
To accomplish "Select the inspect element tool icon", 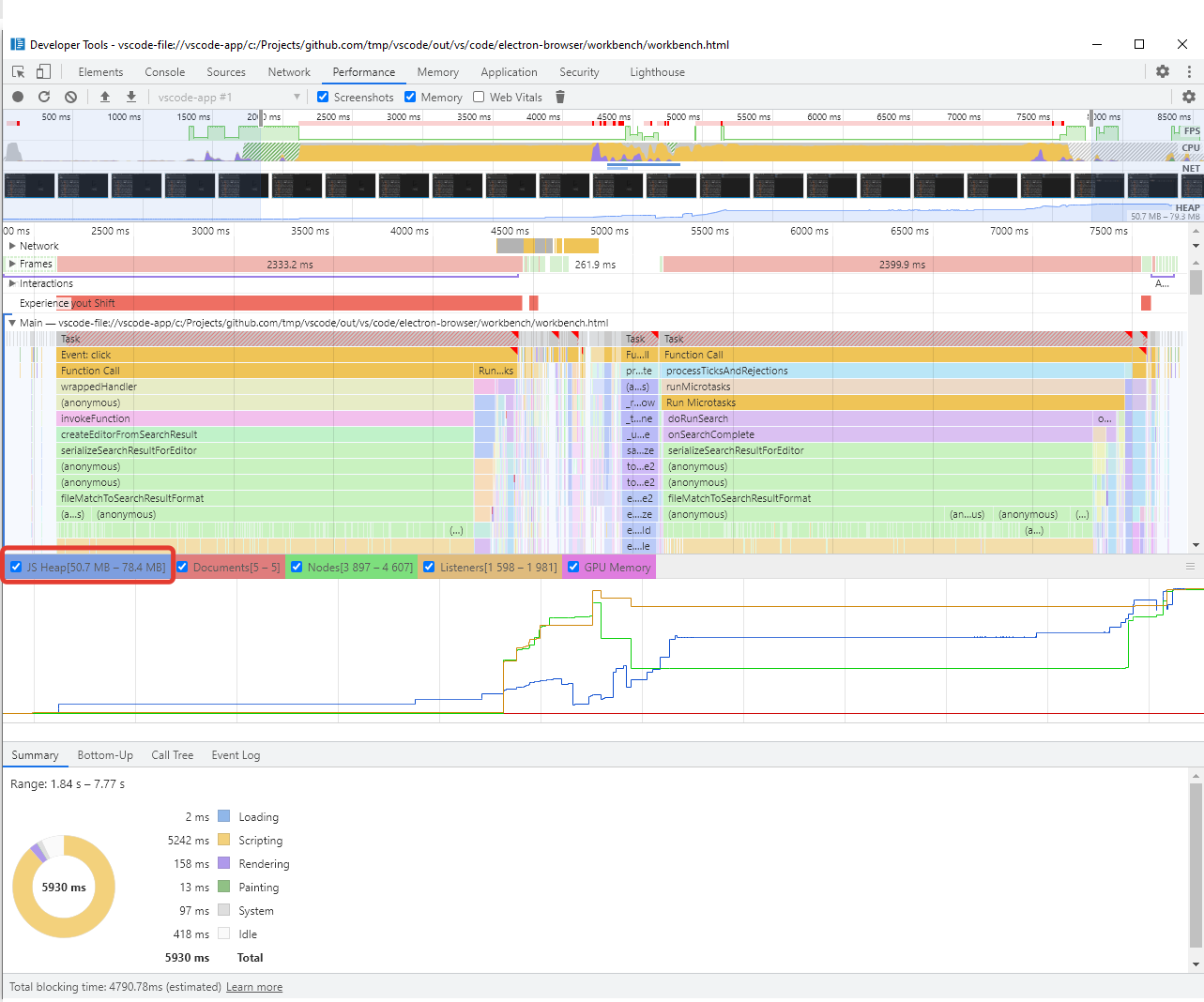I will coord(18,71).
